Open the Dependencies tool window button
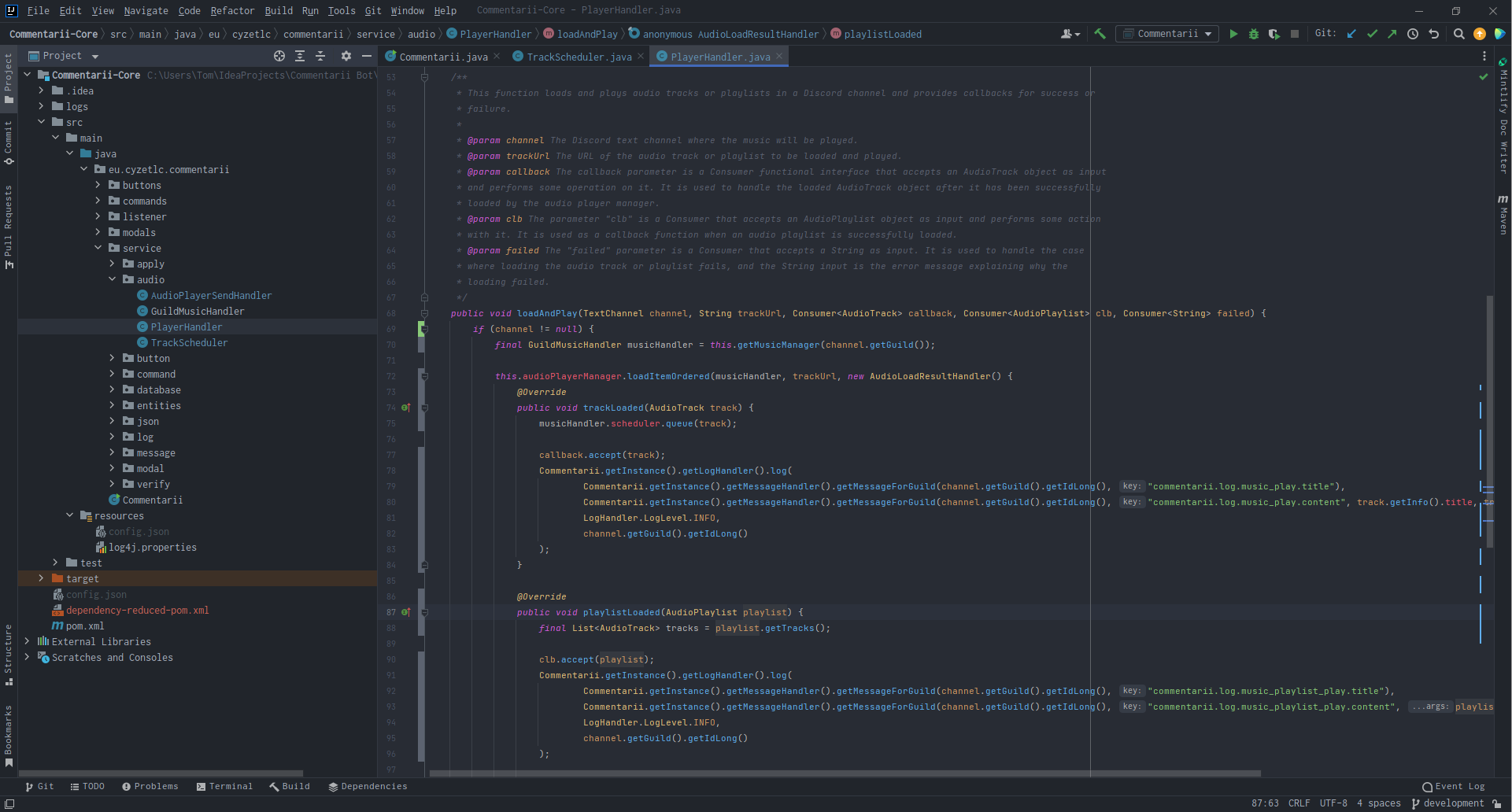The height and width of the screenshot is (812, 1512). [368, 786]
